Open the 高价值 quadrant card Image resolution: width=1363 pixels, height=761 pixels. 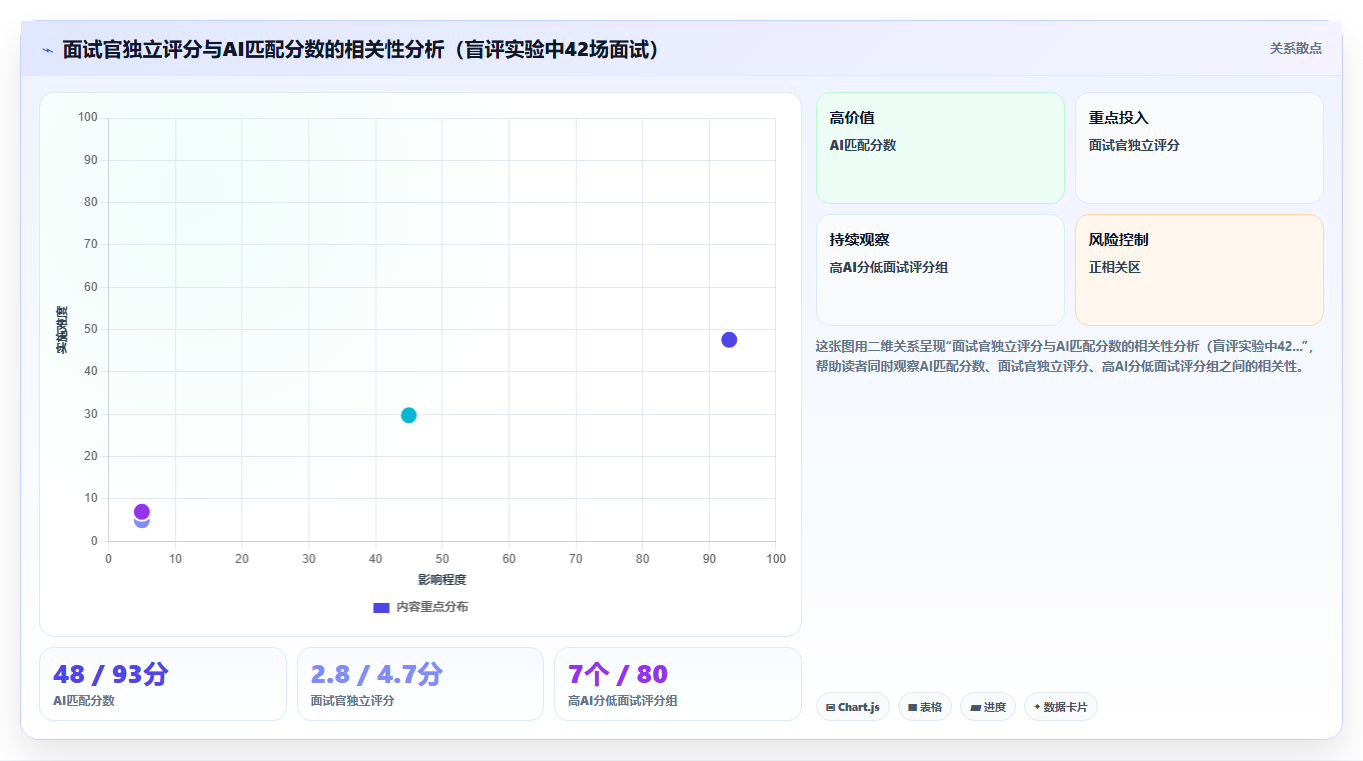click(940, 148)
